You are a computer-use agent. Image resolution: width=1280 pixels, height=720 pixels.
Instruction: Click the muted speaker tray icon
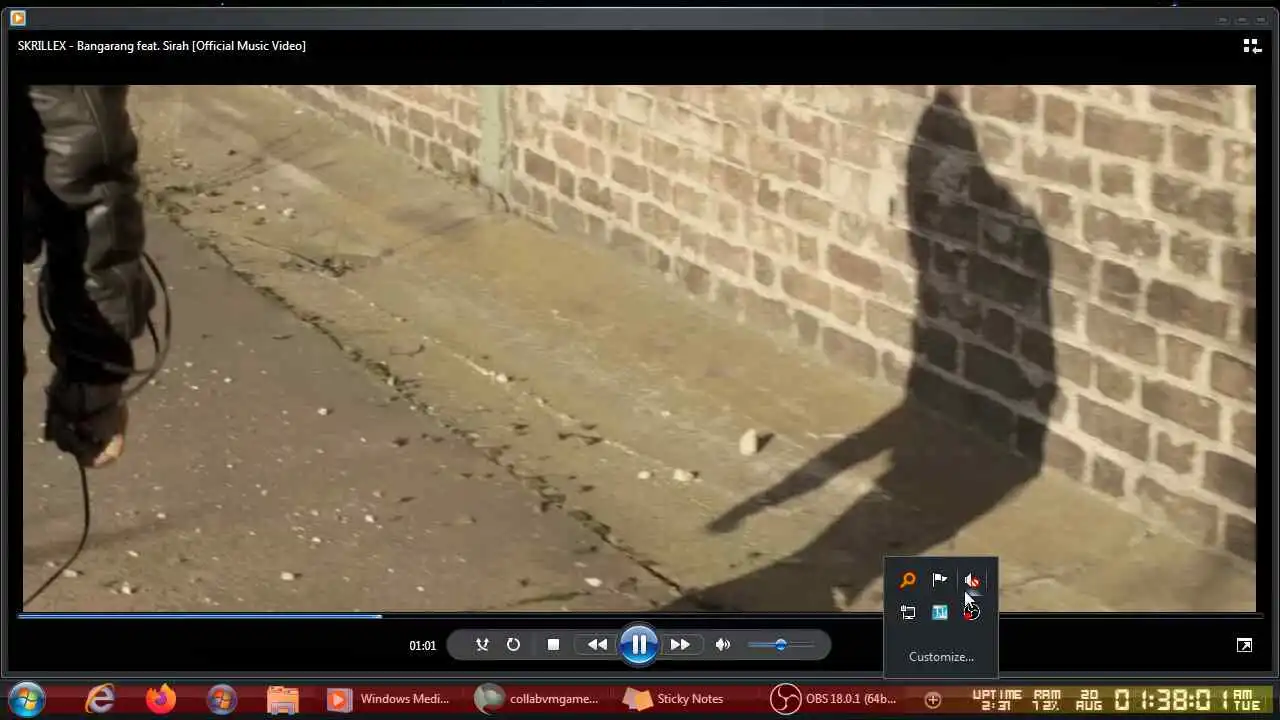click(x=971, y=580)
